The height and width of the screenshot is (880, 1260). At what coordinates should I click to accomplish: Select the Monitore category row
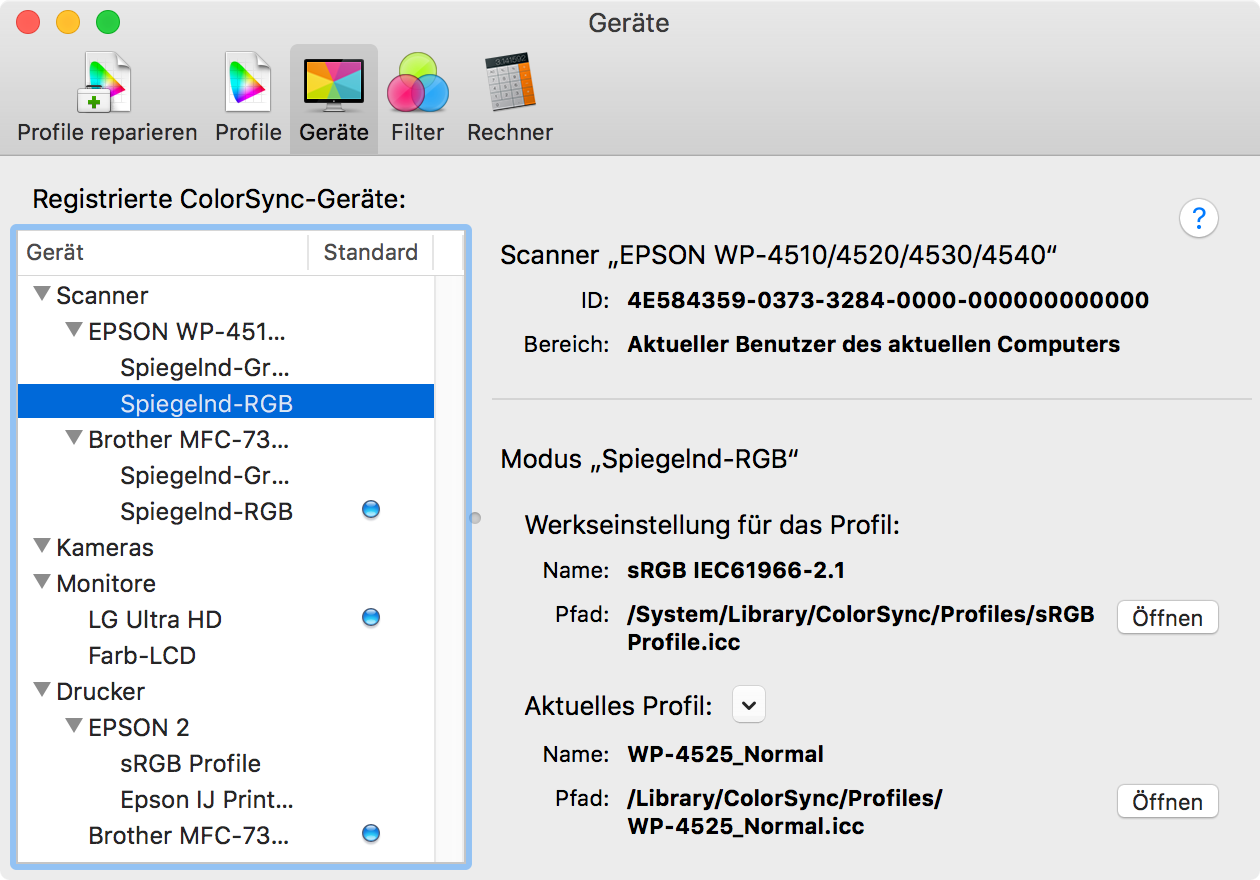[226, 583]
